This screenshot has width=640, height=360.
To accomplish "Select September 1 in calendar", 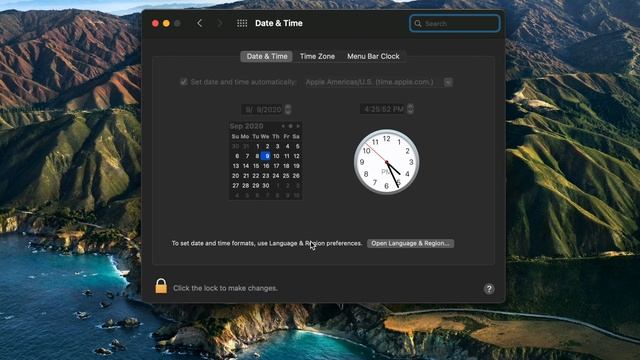I will pyautogui.click(x=257, y=146).
